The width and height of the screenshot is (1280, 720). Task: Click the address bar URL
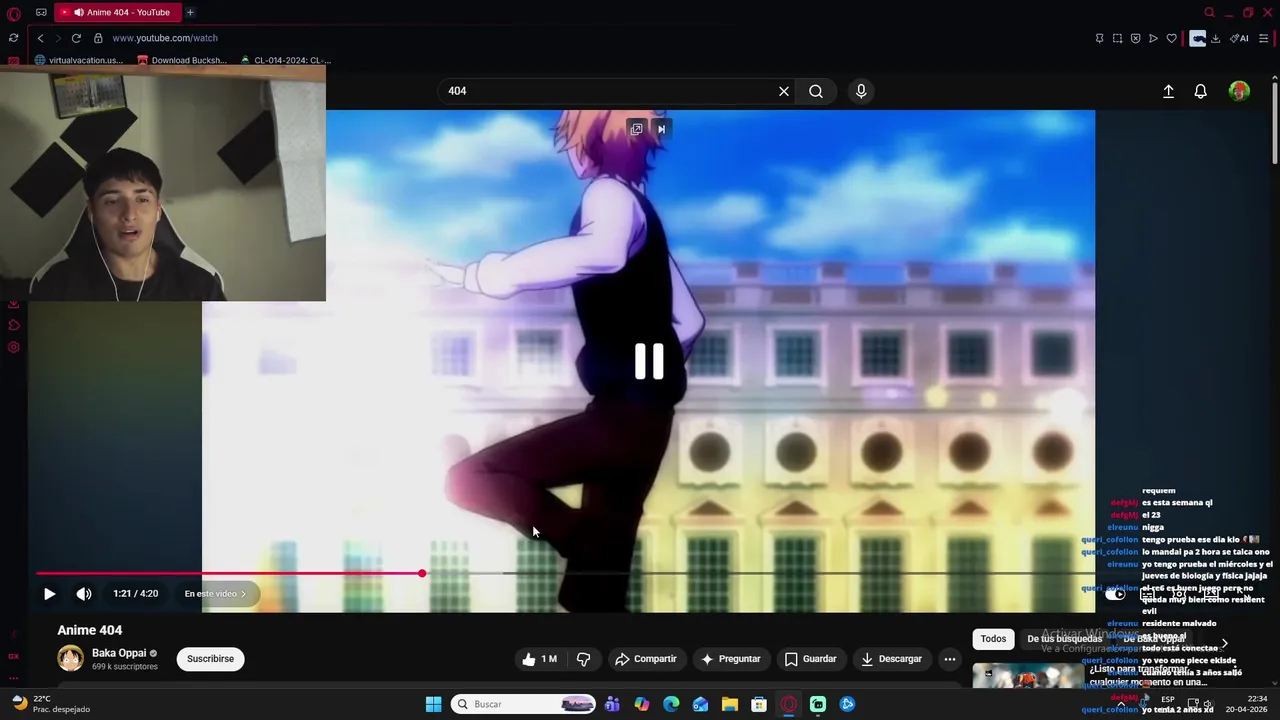tap(165, 38)
